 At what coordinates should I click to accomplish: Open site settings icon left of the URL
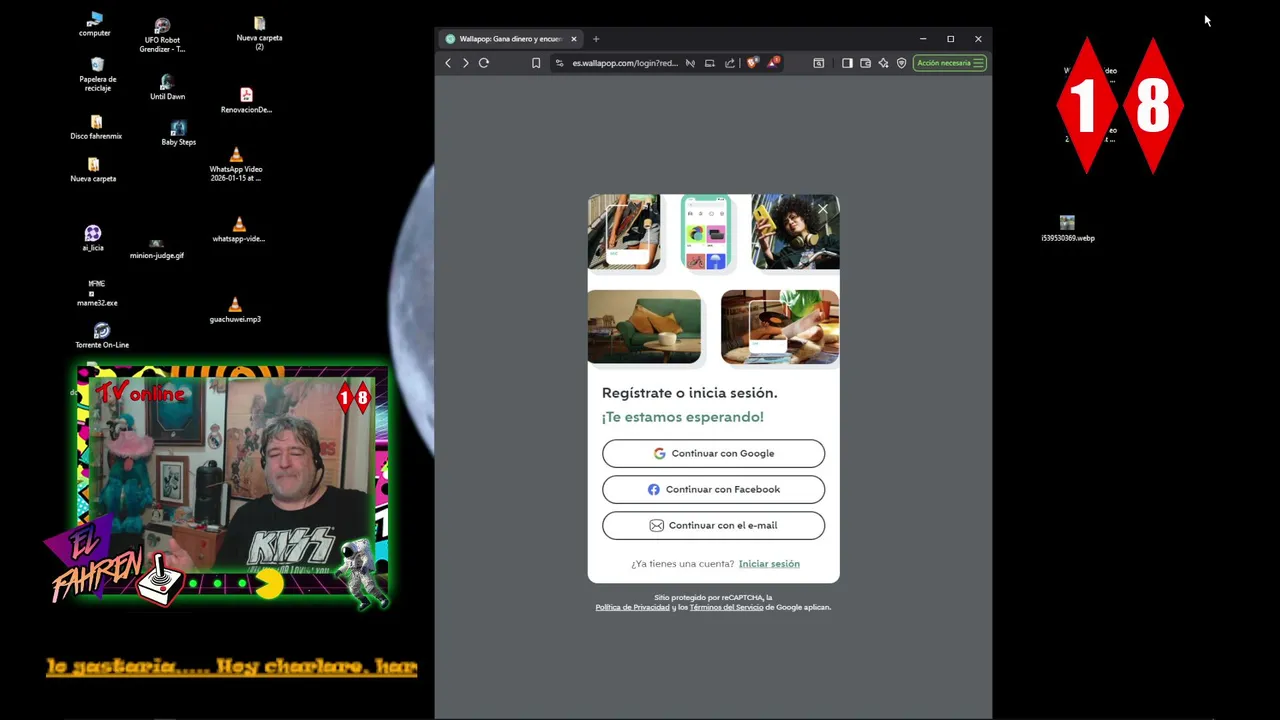pos(561,63)
